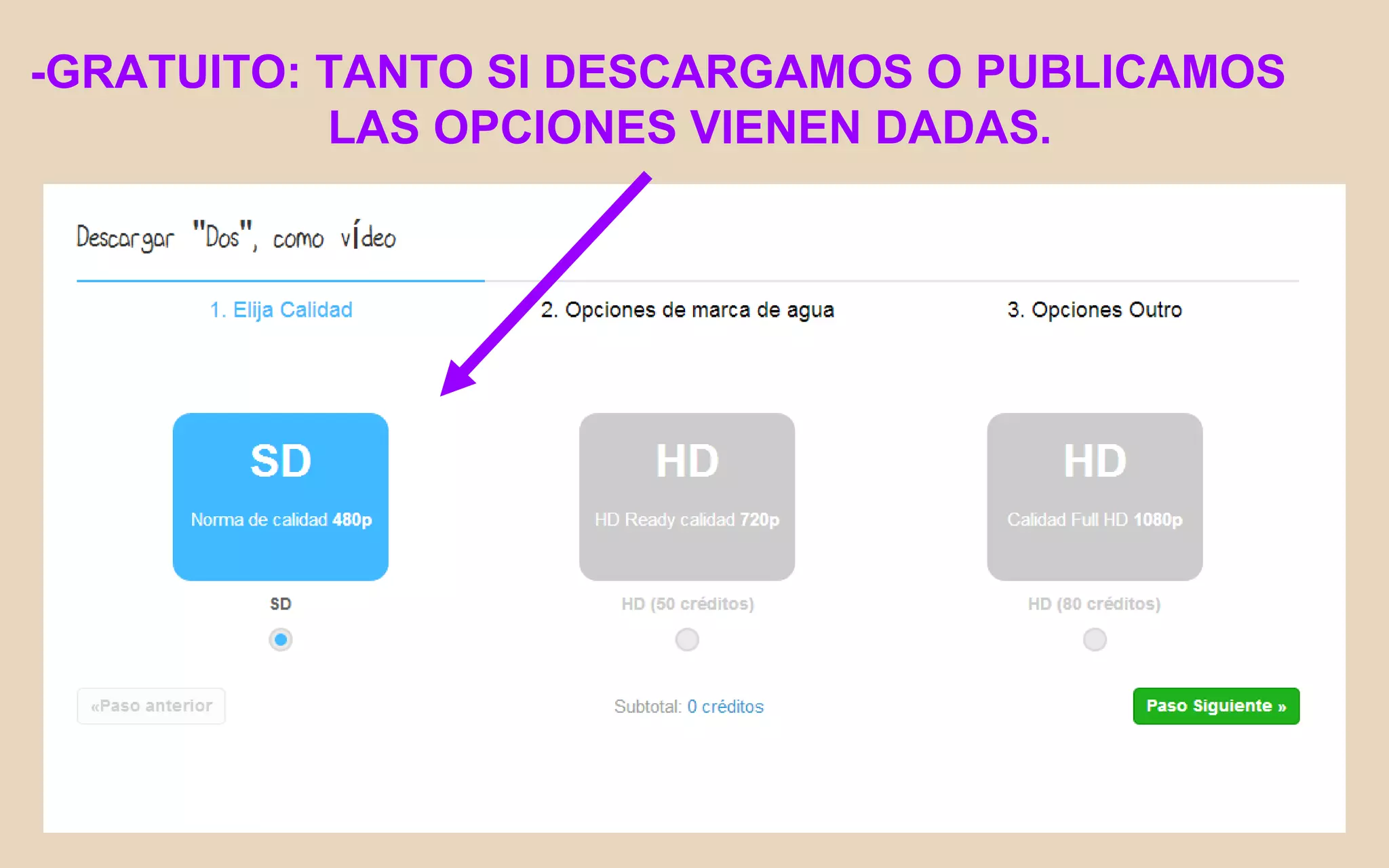Image resolution: width=1389 pixels, height=868 pixels.
Task: Select the HD Ready 720p quality card
Action: pyautogui.click(x=687, y=496)
